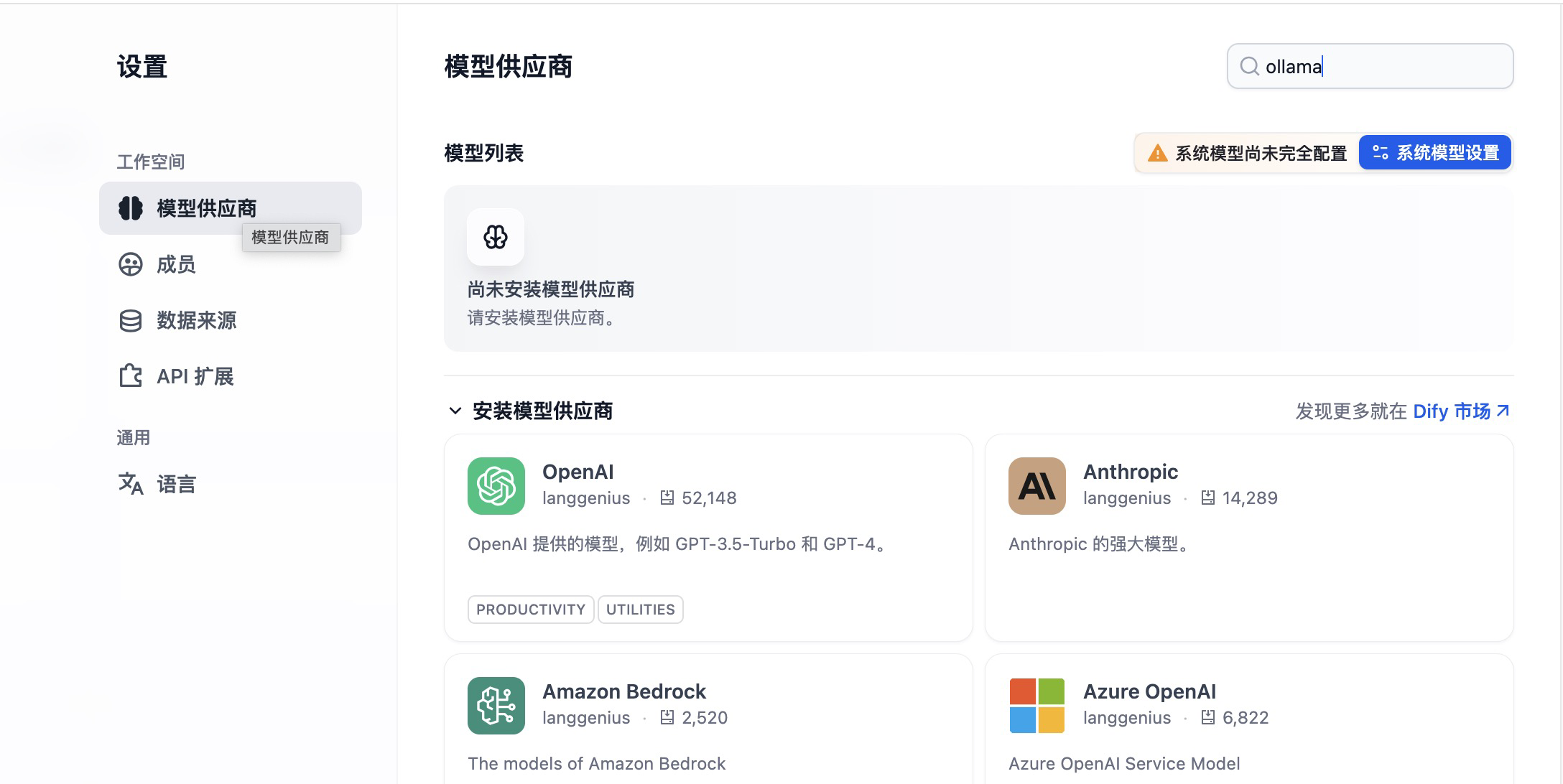
Task: Click the PRODUCTIVITY tag on OpenAI card
Action: pos(530,610)
